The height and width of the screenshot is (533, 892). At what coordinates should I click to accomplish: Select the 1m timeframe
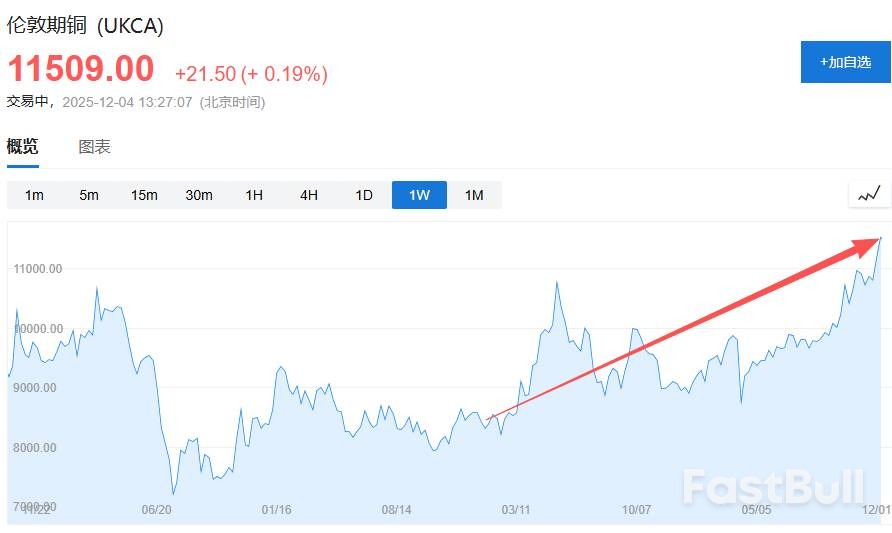pyautogui.click(x=34, y=195)
